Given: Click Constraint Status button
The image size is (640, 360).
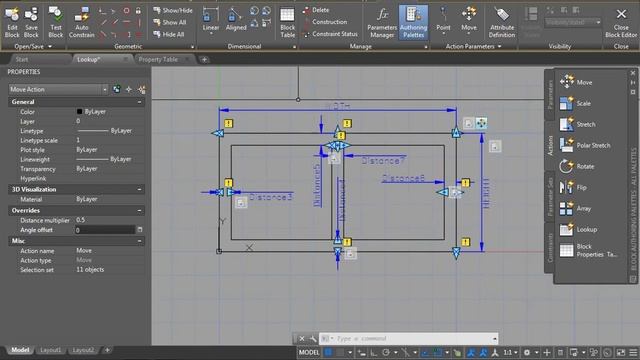Looking at the screenshot, I should click(x=330, y=34).
